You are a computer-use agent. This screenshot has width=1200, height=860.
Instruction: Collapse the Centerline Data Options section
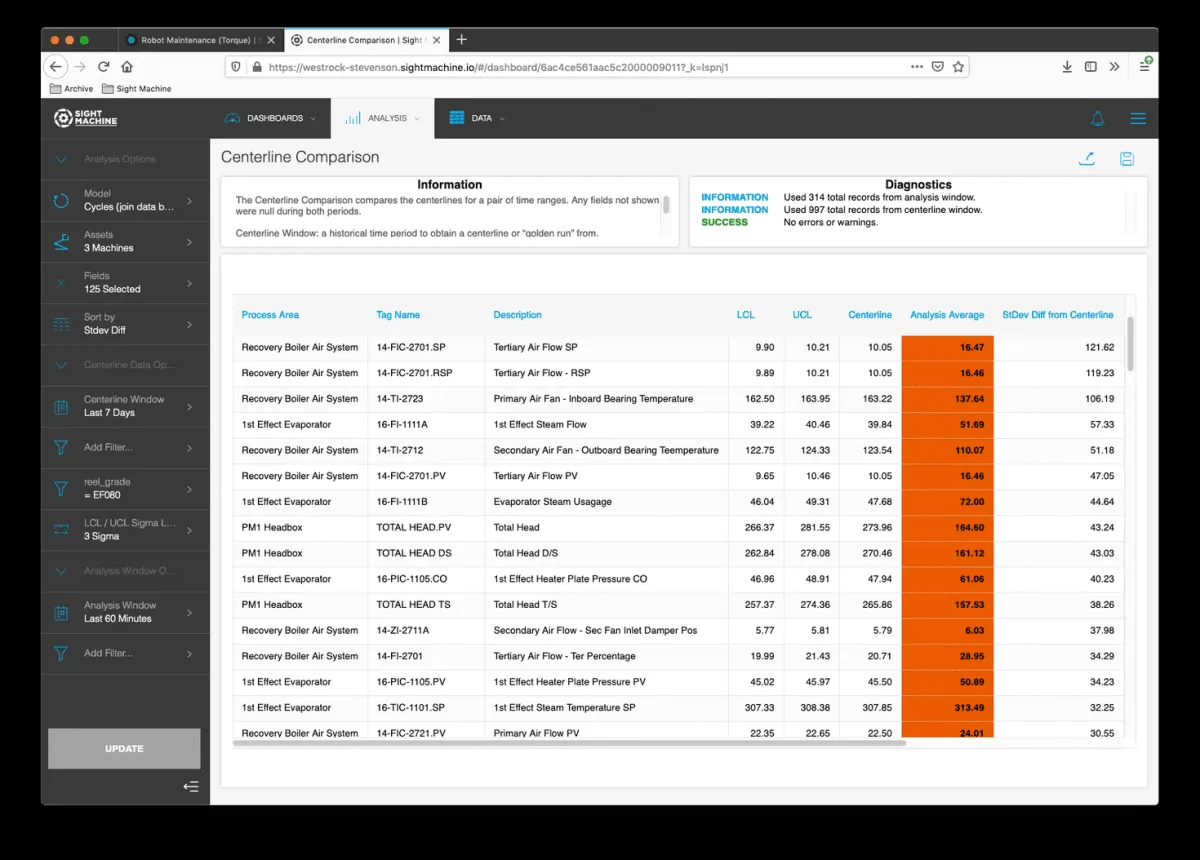coord(125,365)
